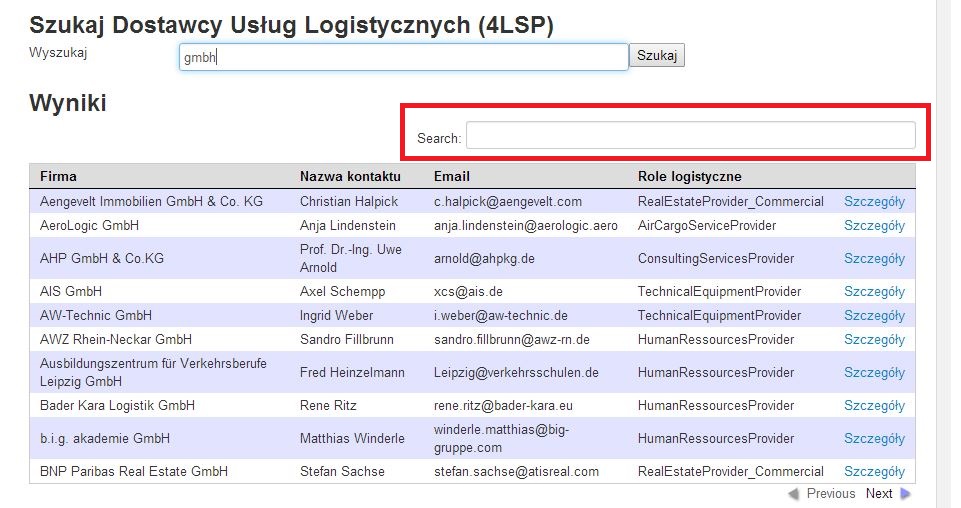The height and width of the screenshot is (508, 961).
Task: Select the Aengevelt Immobilien GmbH & Co. KG cell
Action: coord(151,202)
